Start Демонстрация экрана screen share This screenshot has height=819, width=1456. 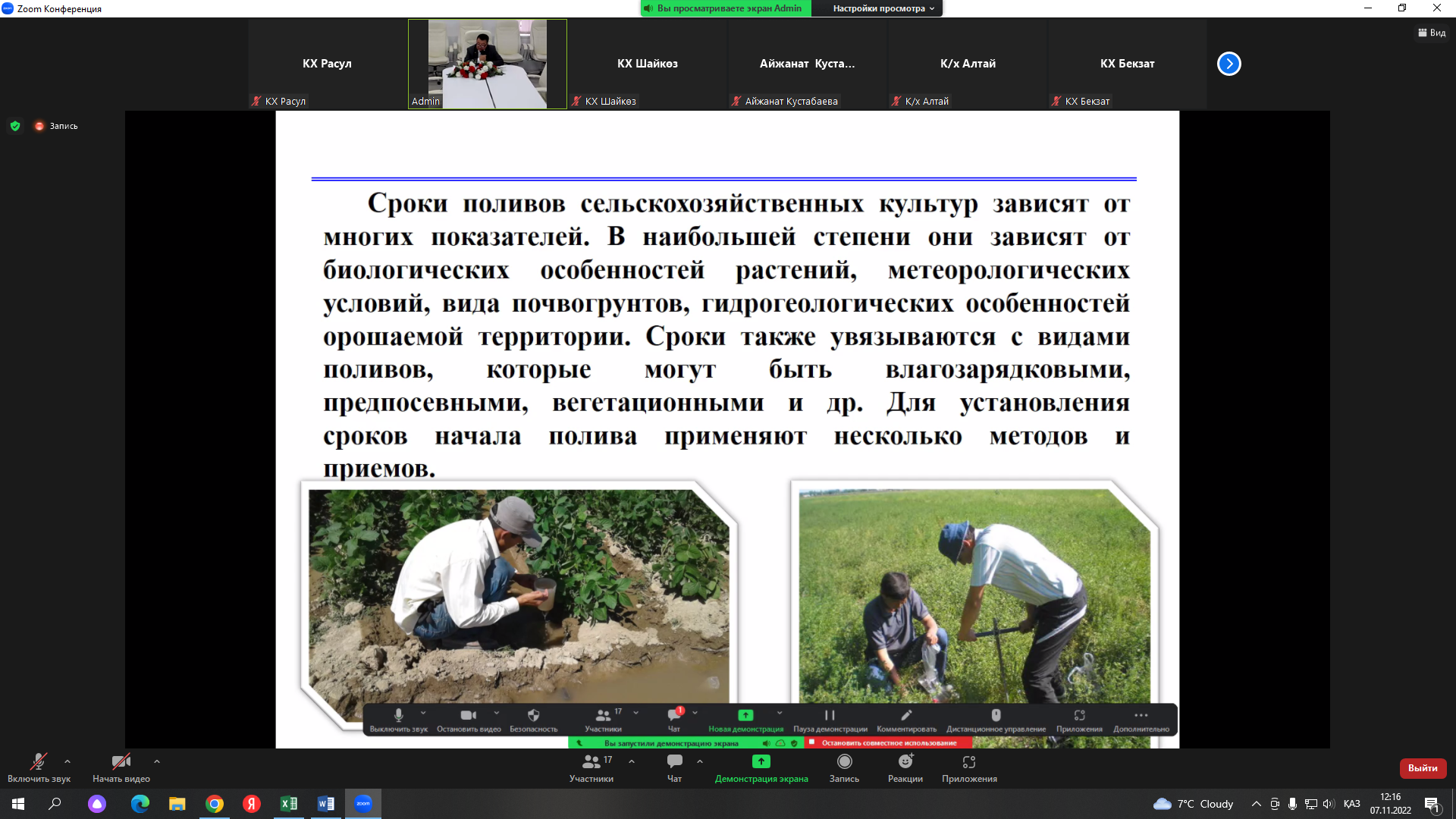(x=761, y=767)
